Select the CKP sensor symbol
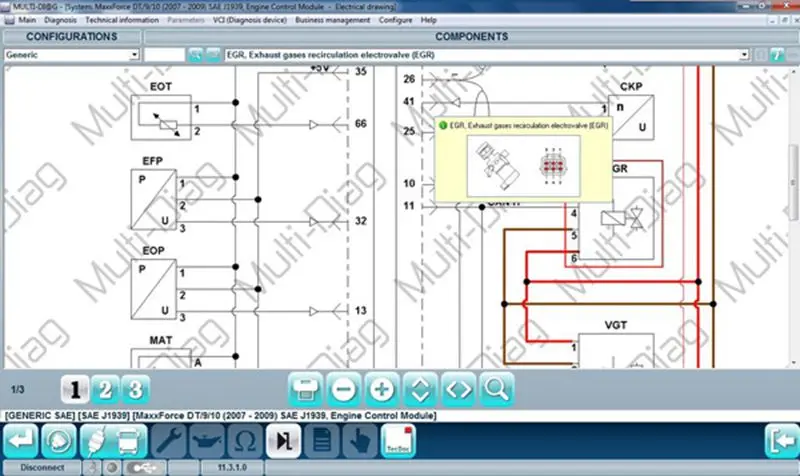This screenshot has height=476, width=800. click(631, 117)
